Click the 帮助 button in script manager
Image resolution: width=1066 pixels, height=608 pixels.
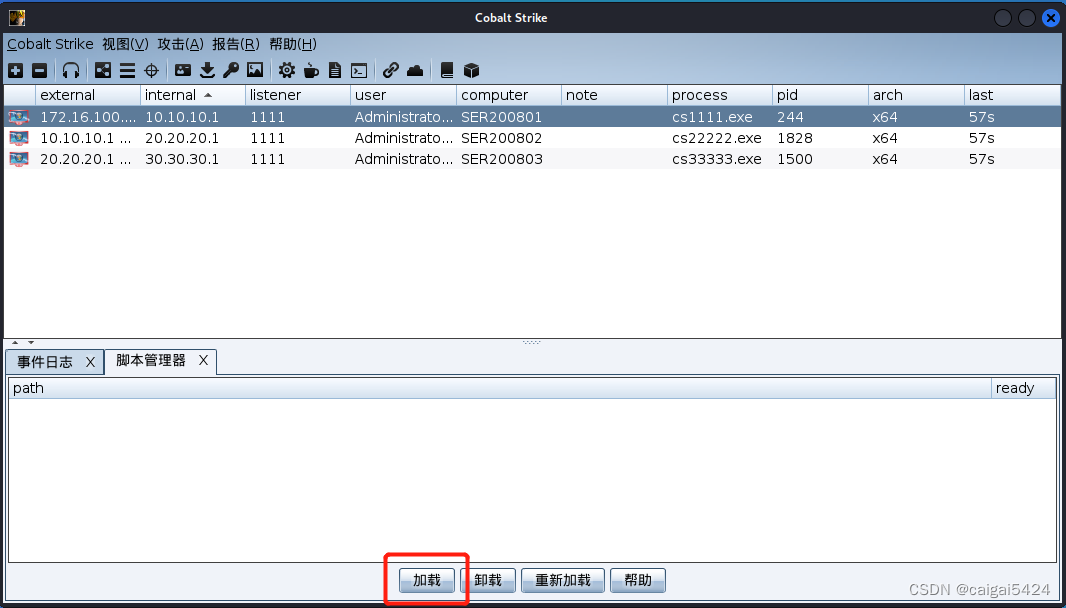(x=638, y=580)
